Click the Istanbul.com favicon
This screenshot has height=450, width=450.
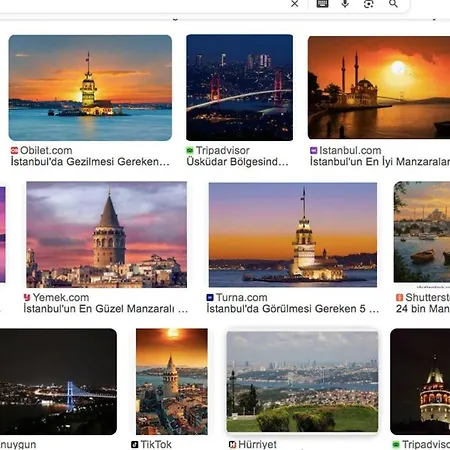click(313, 150)
